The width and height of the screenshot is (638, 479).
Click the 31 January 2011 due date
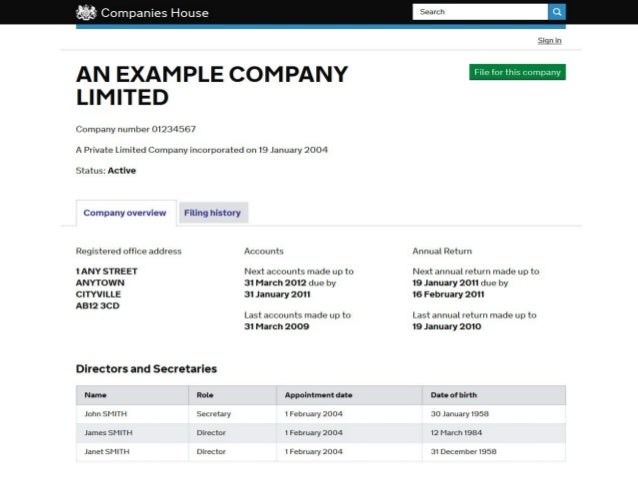pyautogui.click(x=277, y=294)
